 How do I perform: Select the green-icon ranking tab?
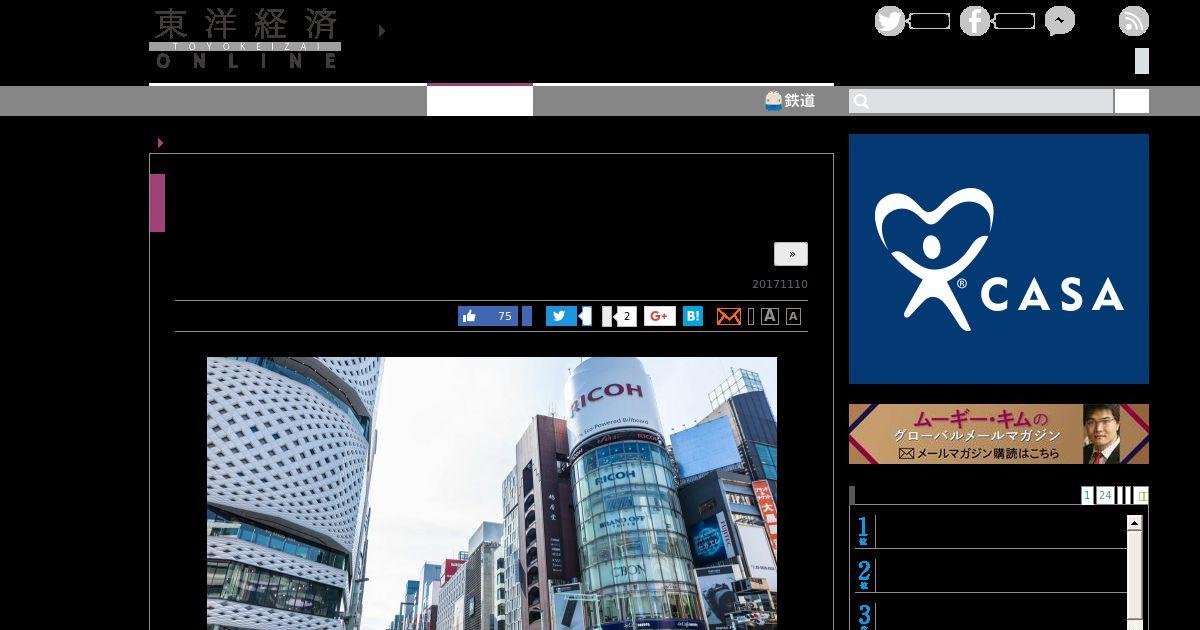click(1142, 495)
